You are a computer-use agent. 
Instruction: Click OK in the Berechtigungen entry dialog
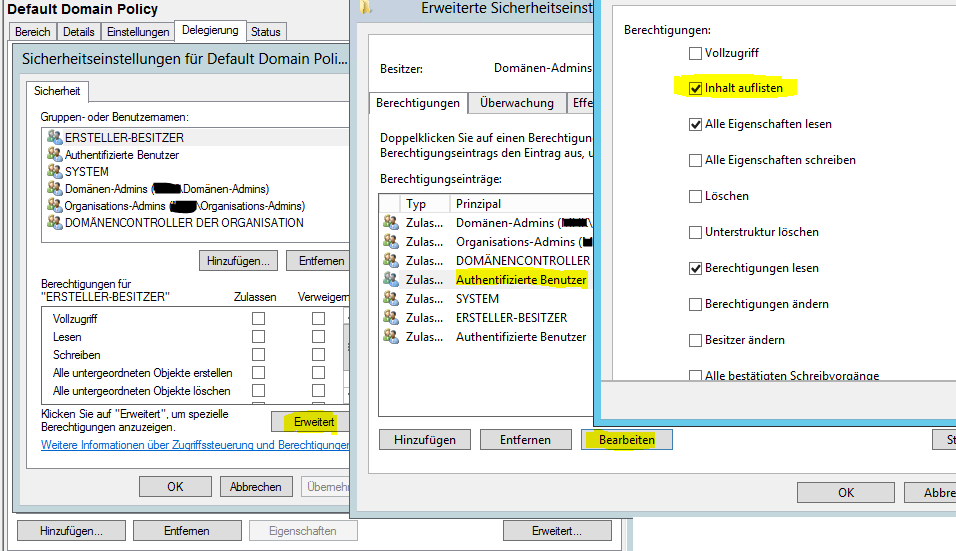[846, 492]
